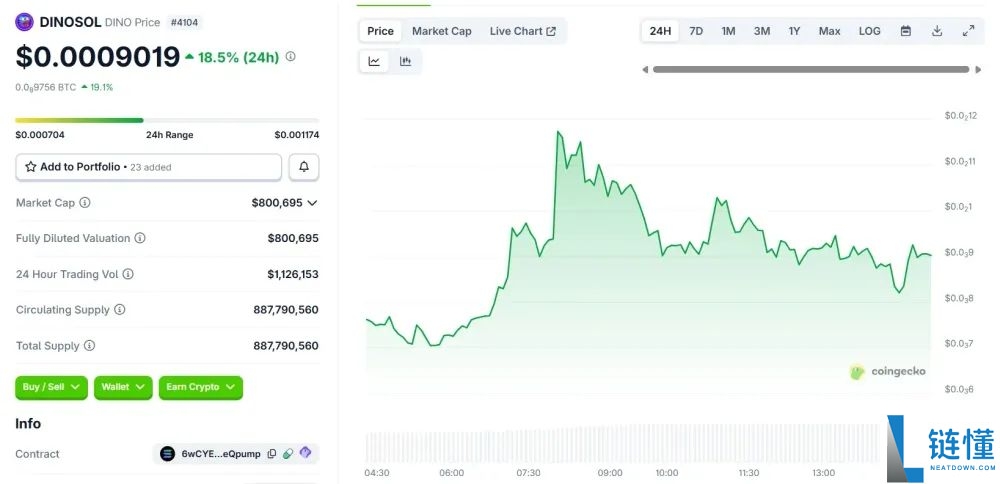
Task: Click the Market Cap info icon
Action: click(x=85, y=203)
